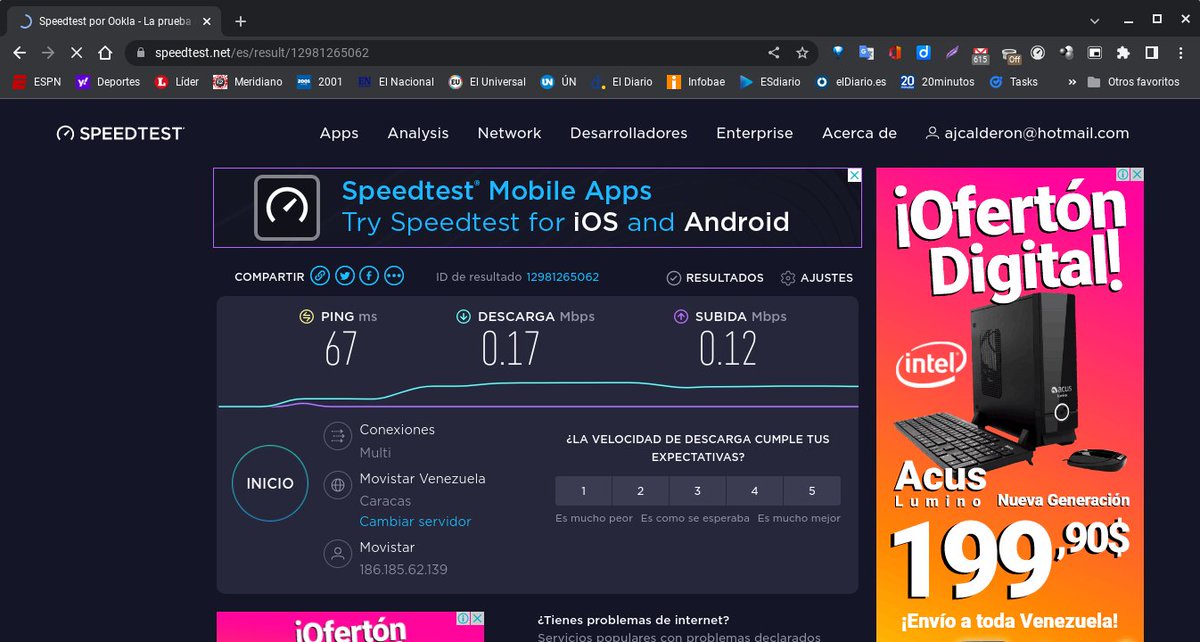Image resolution: width=1200 pixels, height=642 pixels.
Task: Open the Speedtest share link icon
Action: 320,275
